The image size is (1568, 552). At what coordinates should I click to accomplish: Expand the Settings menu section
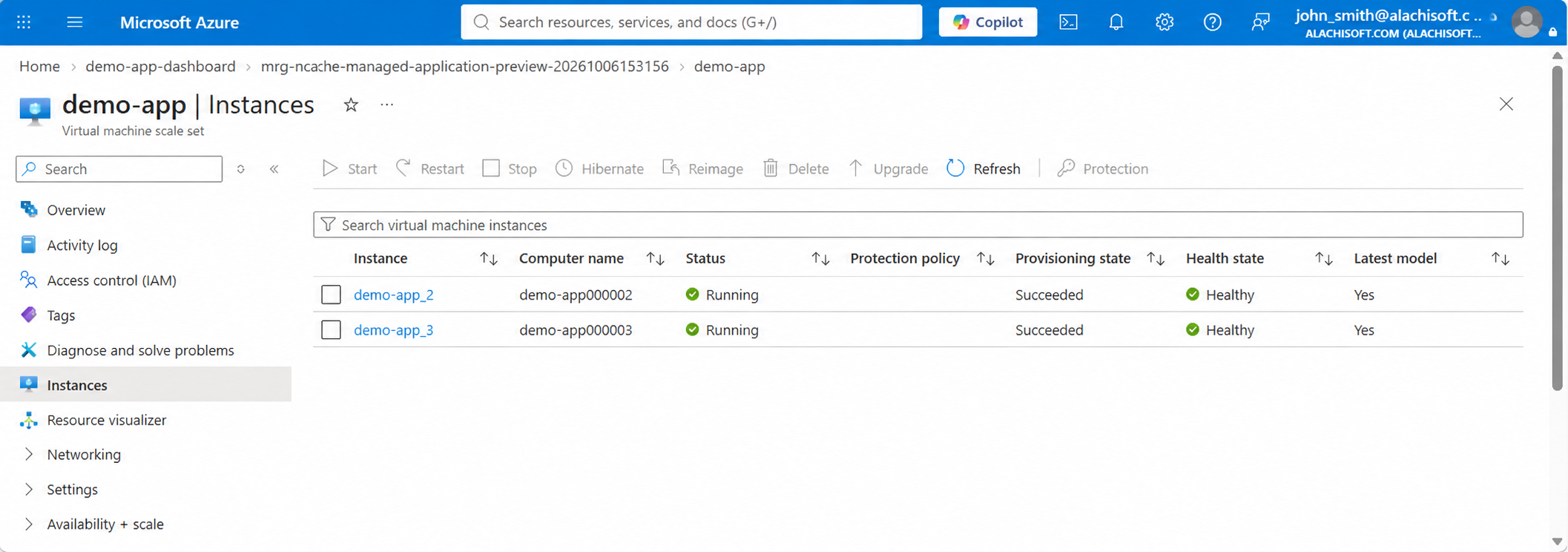coord(29,489)
